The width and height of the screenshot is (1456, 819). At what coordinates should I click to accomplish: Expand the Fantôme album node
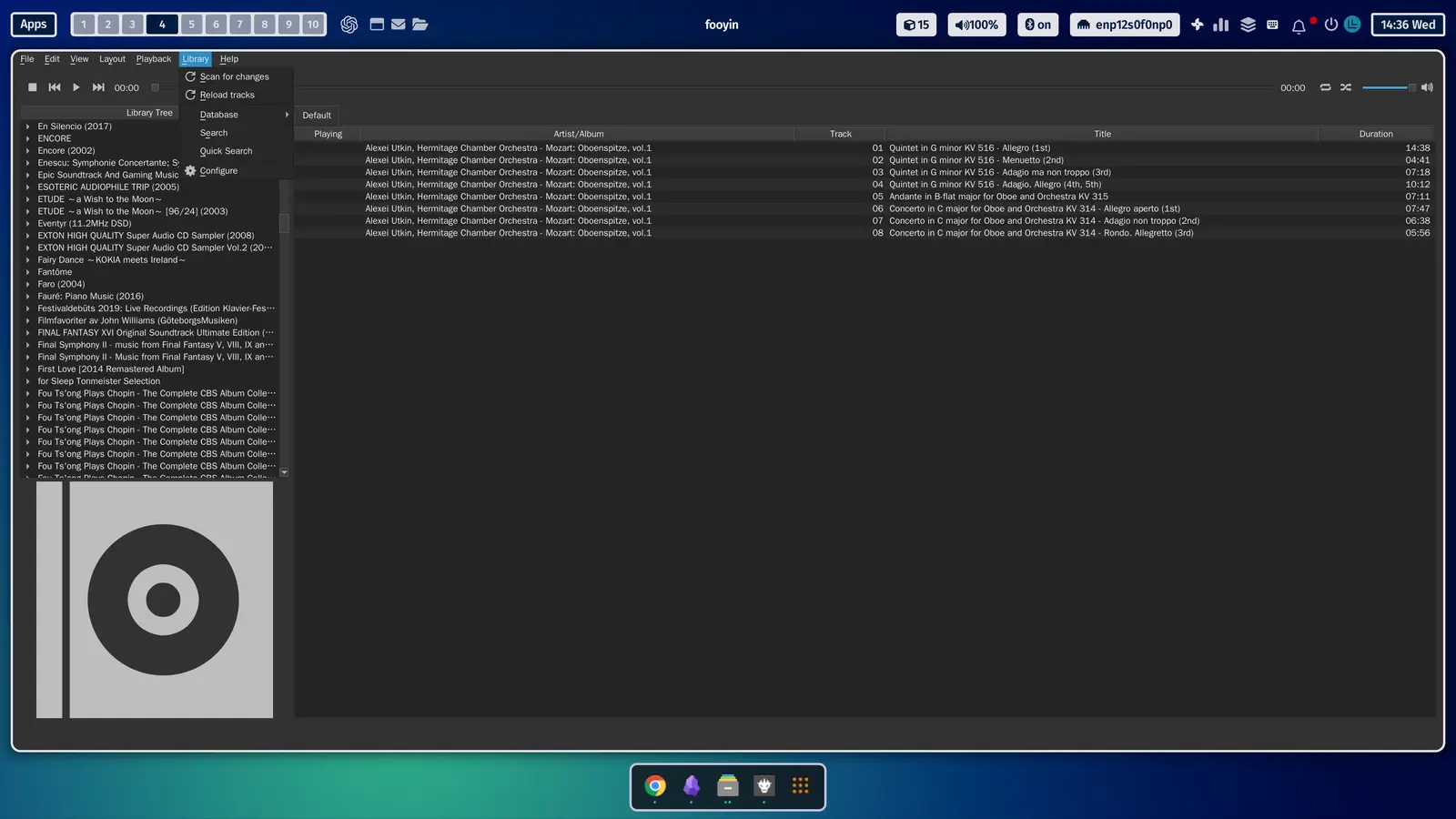point(28,272)
